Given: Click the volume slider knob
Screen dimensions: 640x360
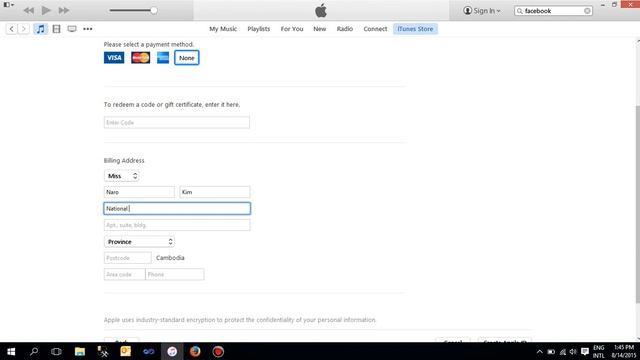Looking at the screenshot, I should (x=154, y=11).
